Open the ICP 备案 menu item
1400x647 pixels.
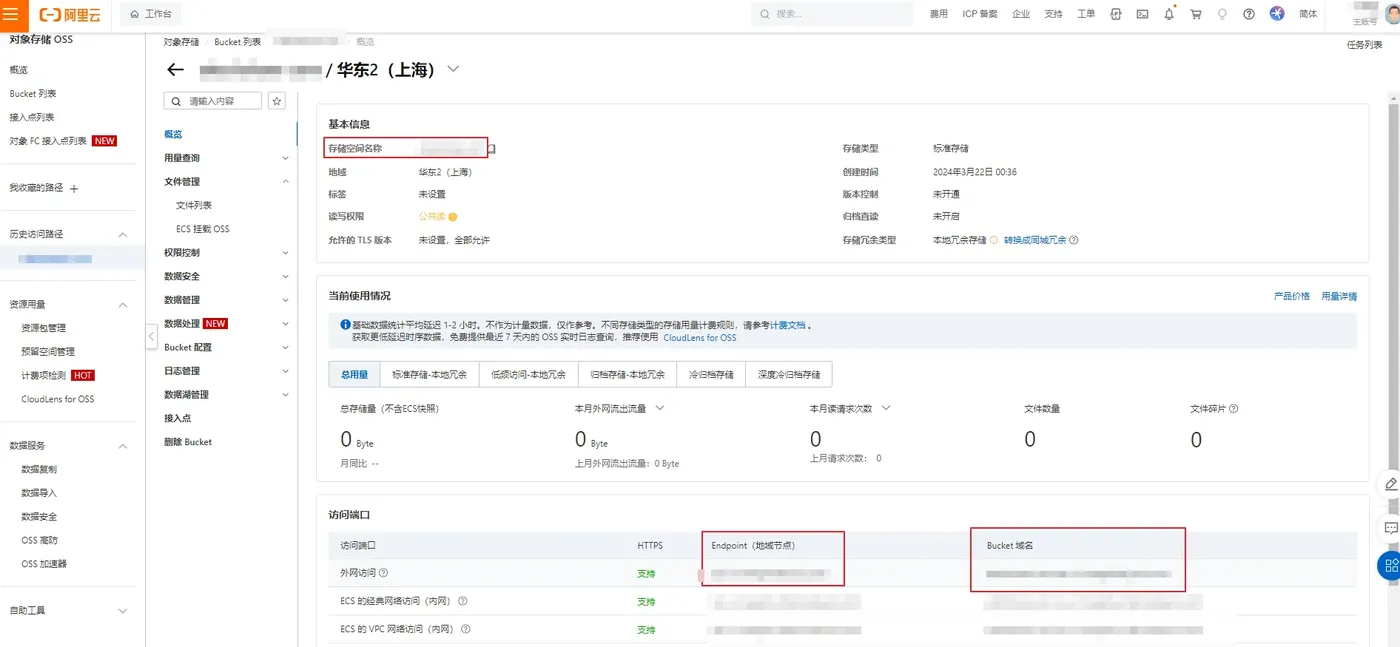tap(979, 14)
